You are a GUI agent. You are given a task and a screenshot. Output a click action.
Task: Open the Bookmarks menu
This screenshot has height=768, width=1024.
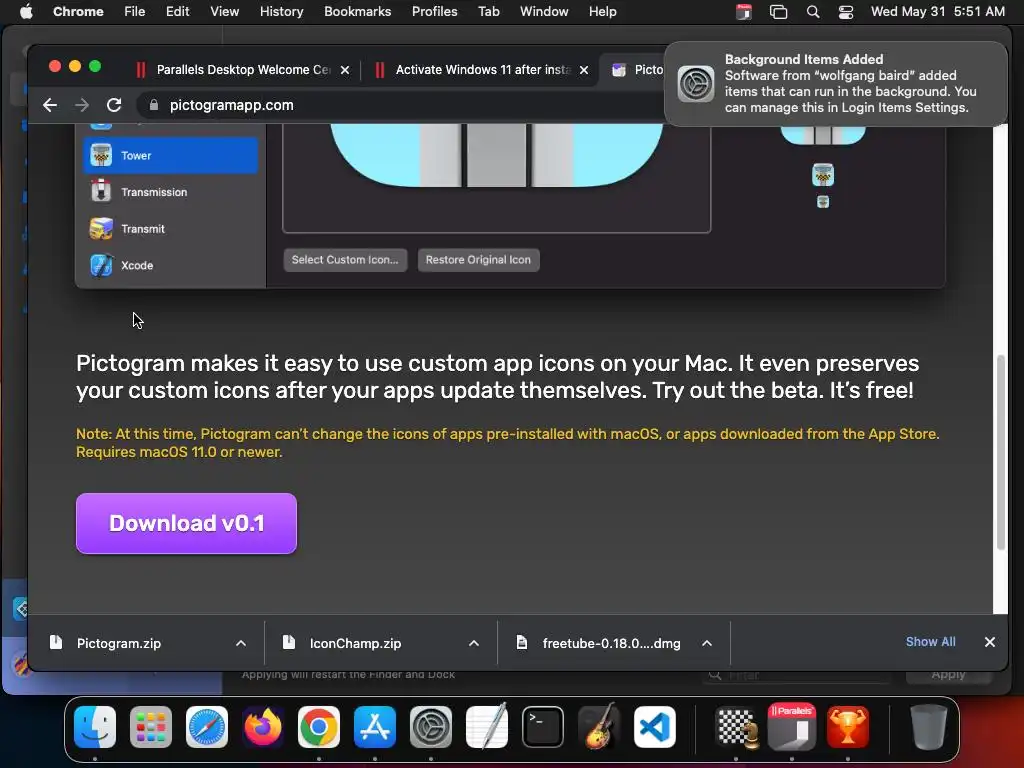[357, 12]
